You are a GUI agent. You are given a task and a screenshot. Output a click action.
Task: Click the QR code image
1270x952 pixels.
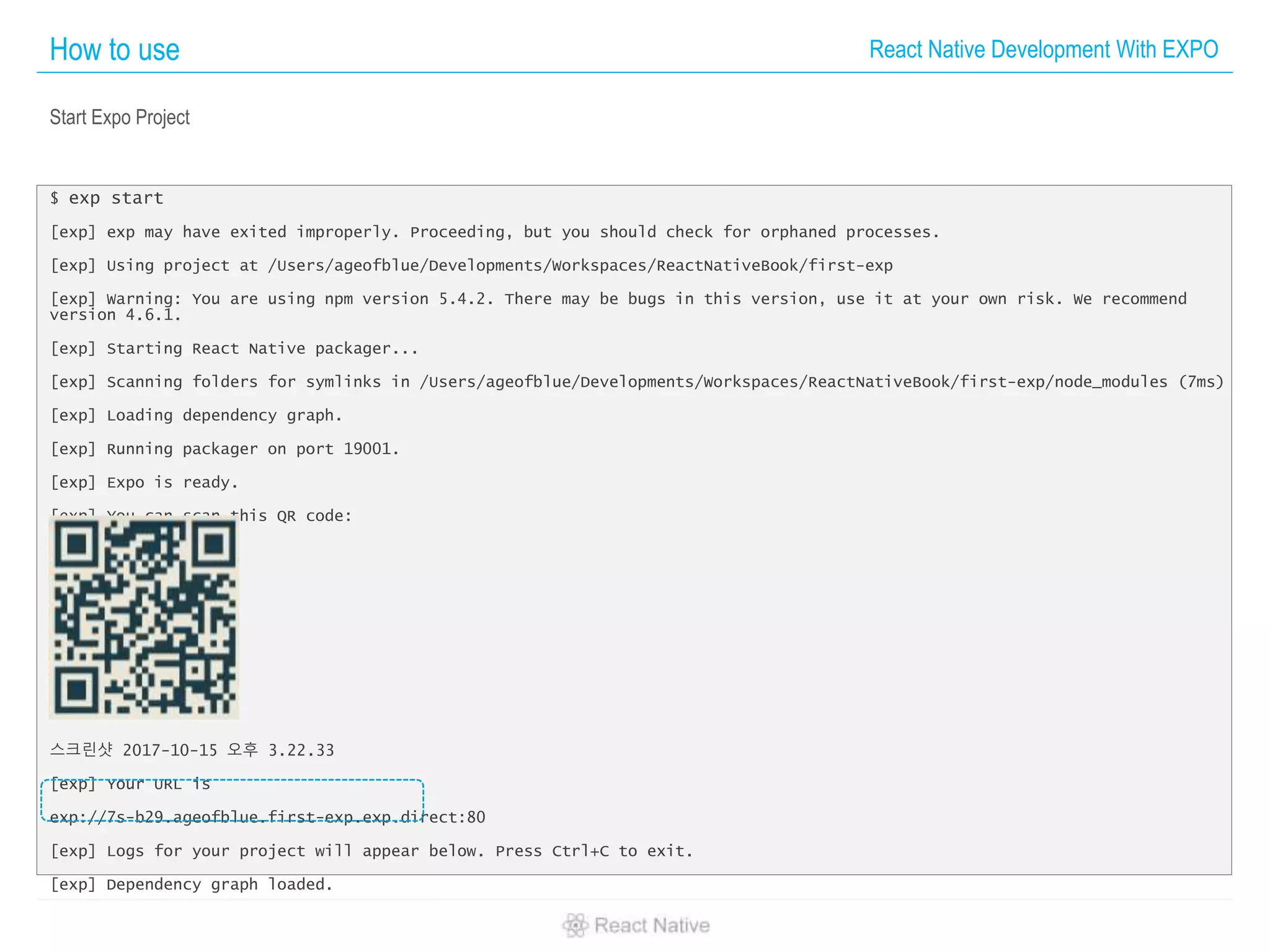click(144, 618)
